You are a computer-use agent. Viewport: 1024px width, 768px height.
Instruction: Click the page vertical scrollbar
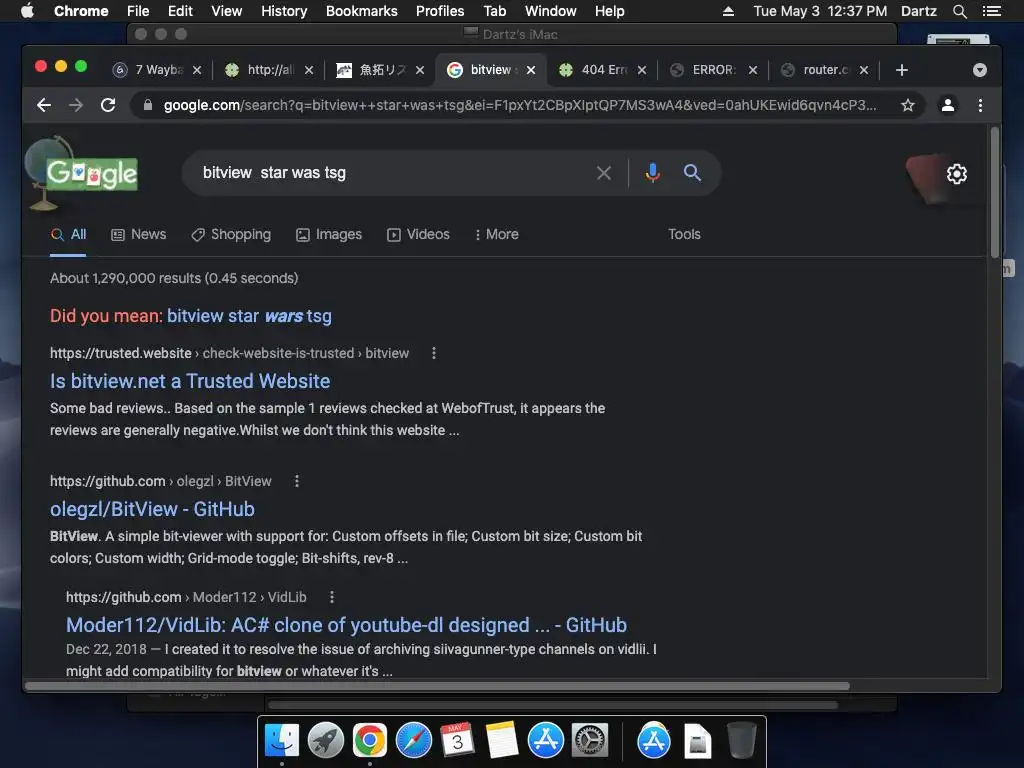(994, 193)
